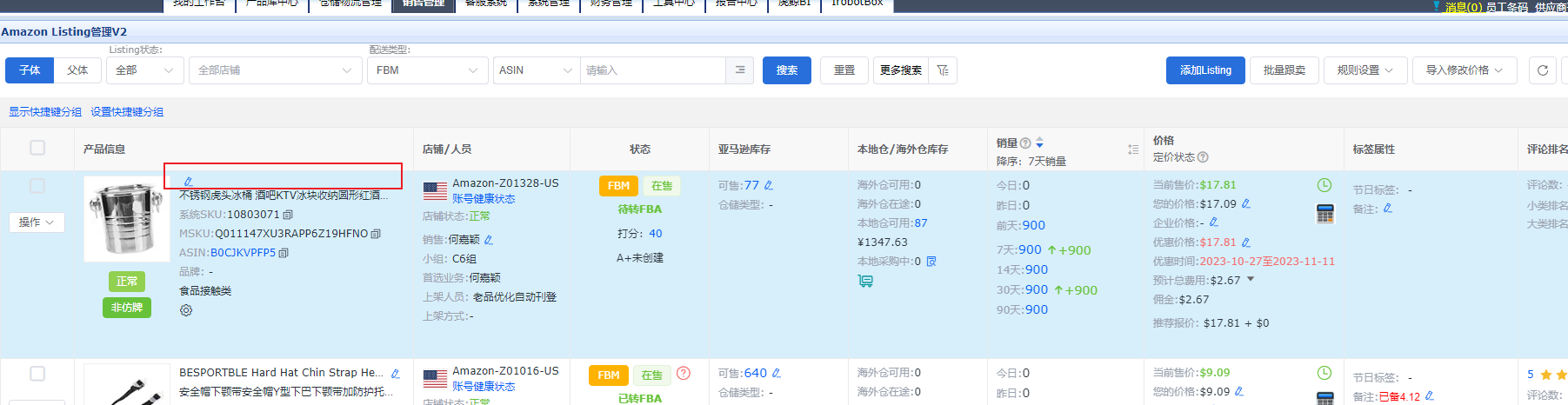Check the ice bucket listing row

(37, 186)
